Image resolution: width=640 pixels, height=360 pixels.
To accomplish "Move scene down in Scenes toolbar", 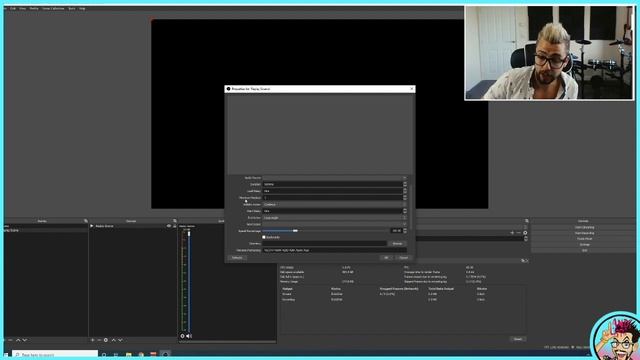I will (24, 340).
